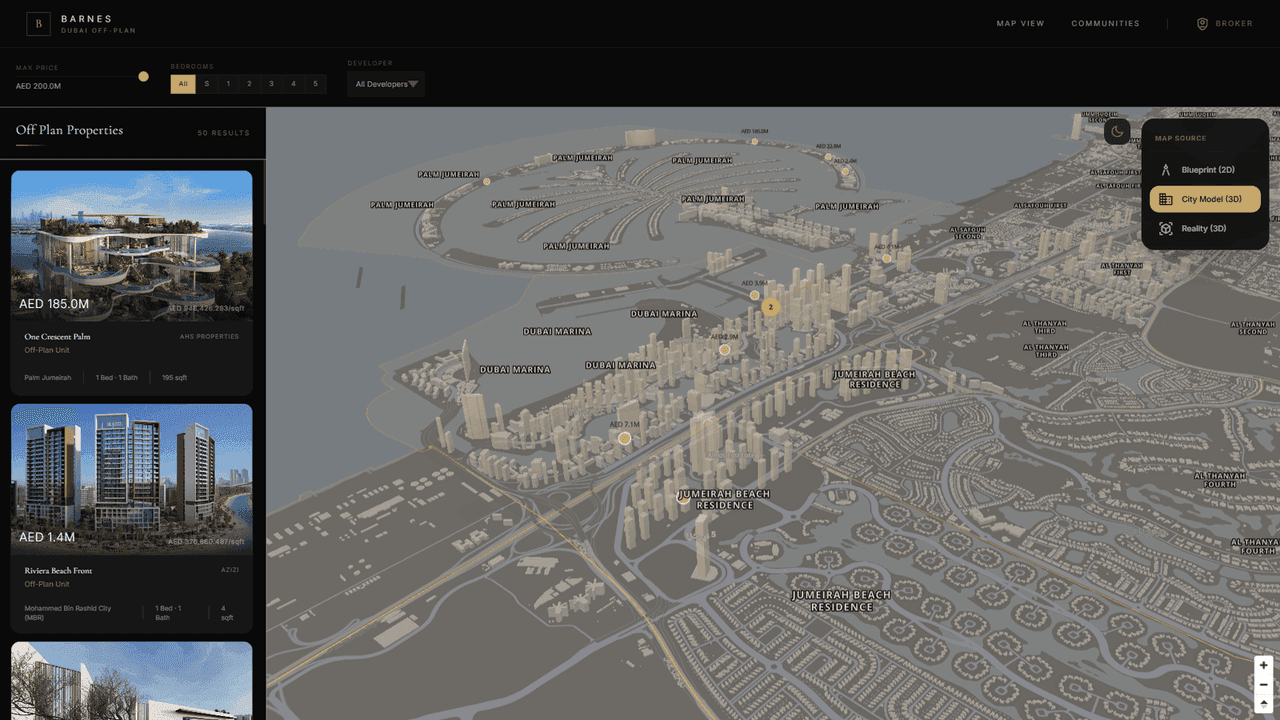Viewport: 1280px width, 720px height.
Task: Click the Barnes "B" logo icon
Action: [x=38, y=23]
